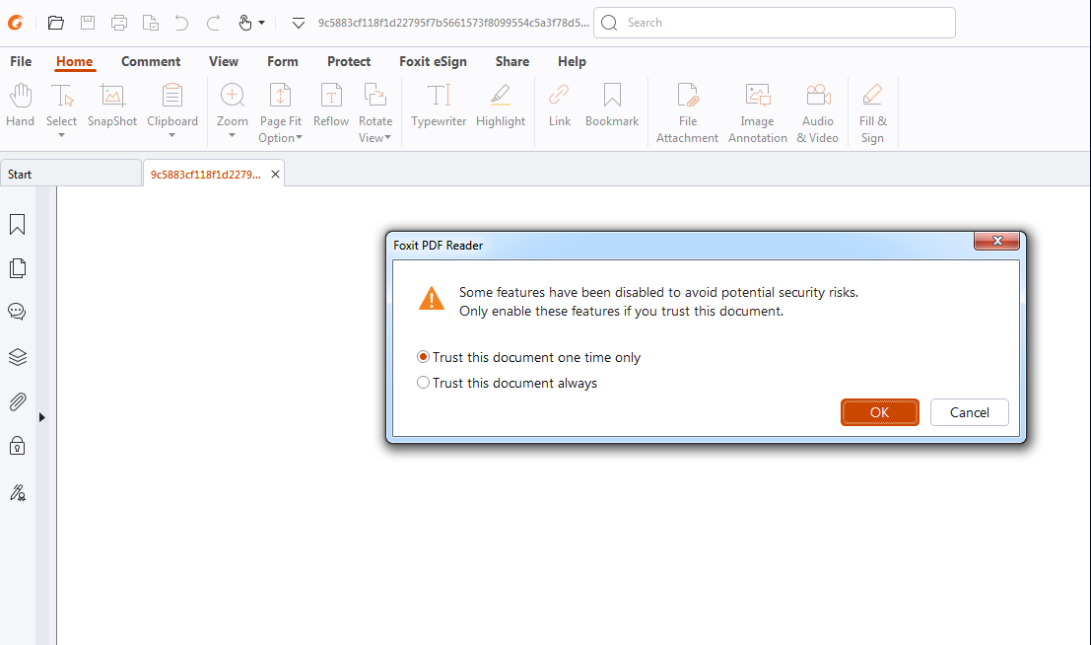Open a file with the folder icon
The height and width of the screenshot is (645, 1091).
56,23
